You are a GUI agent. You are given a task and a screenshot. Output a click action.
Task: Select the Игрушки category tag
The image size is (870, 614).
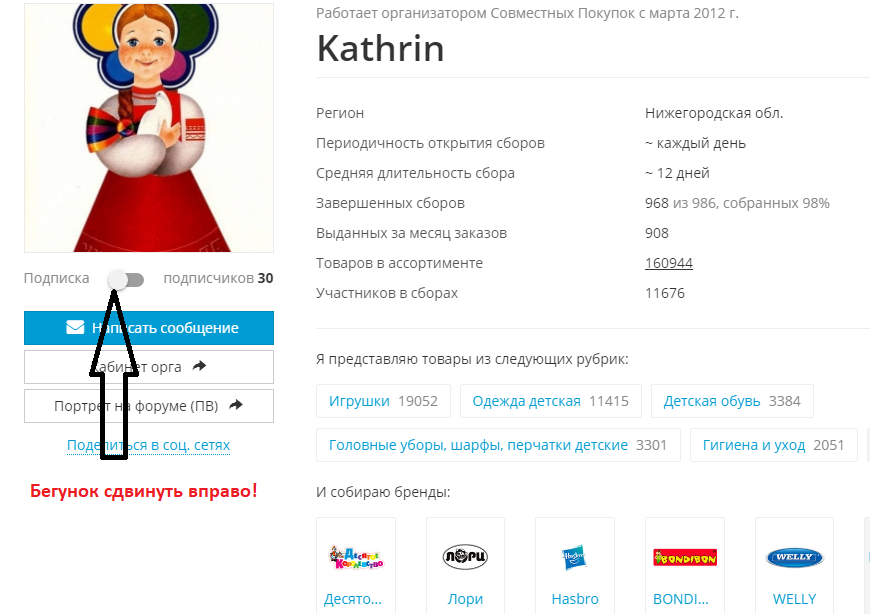click(383, 401)
